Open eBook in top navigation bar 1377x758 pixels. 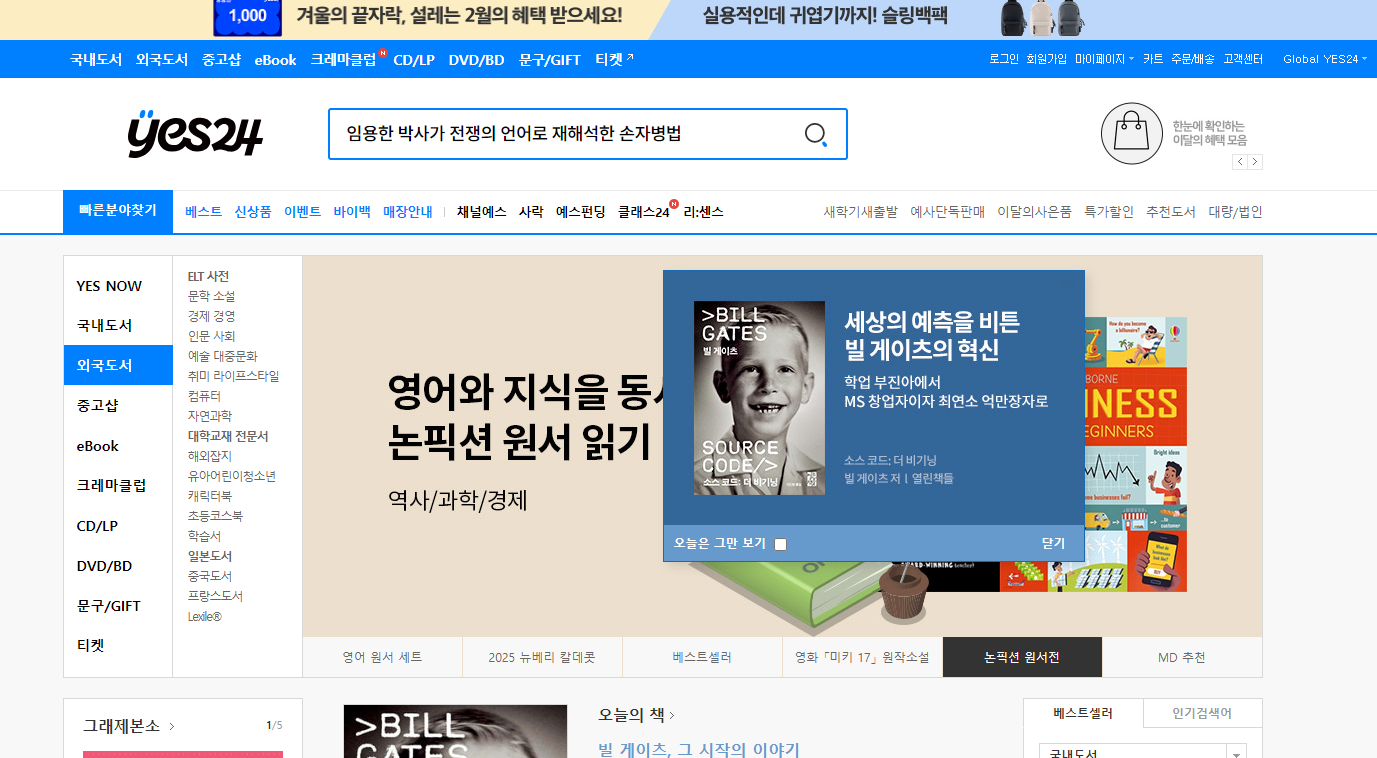point(275,59)
